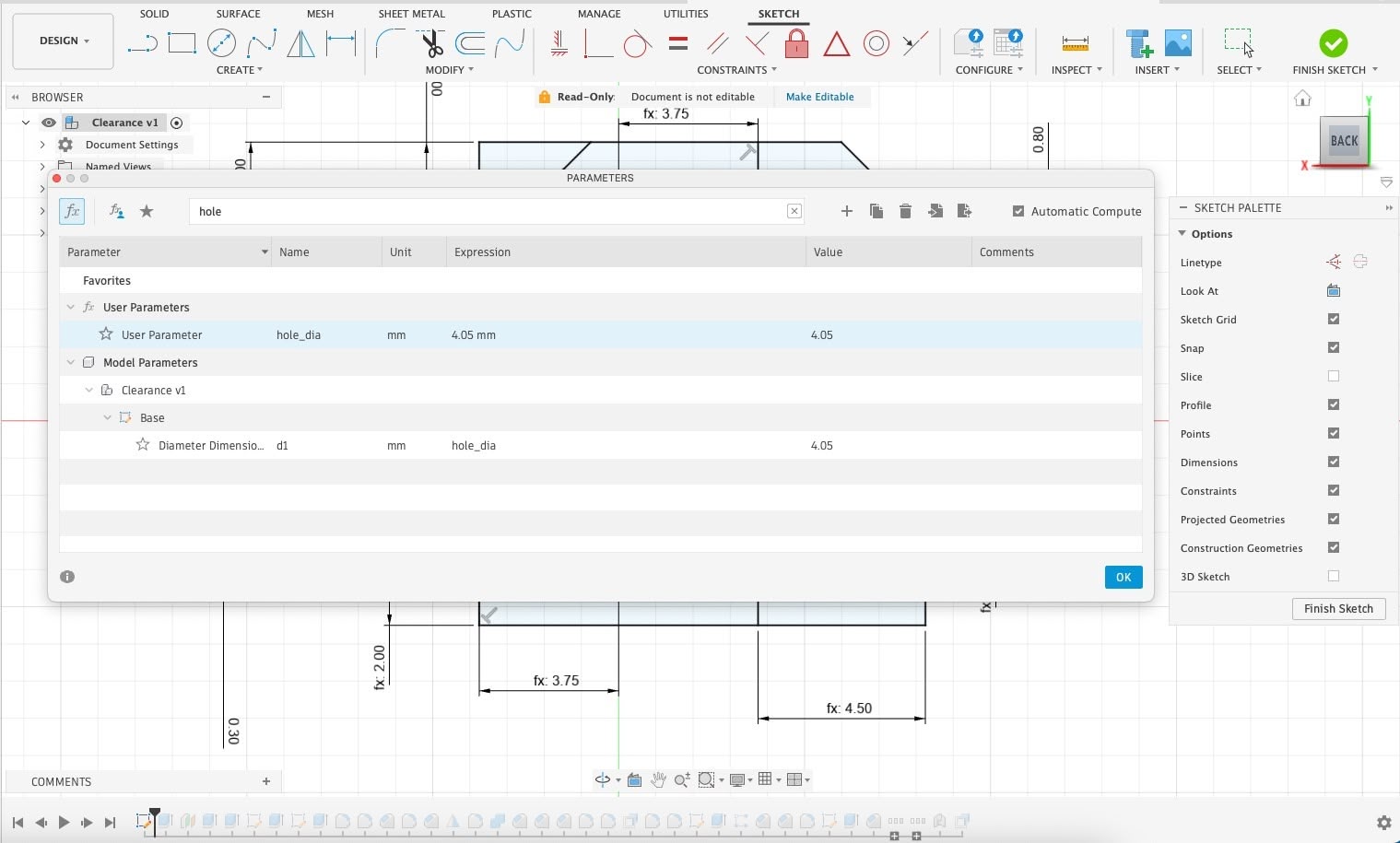Open the Measure ruler tool
This screenshot has width=1400, height=843.
[x=1076, y=43]
